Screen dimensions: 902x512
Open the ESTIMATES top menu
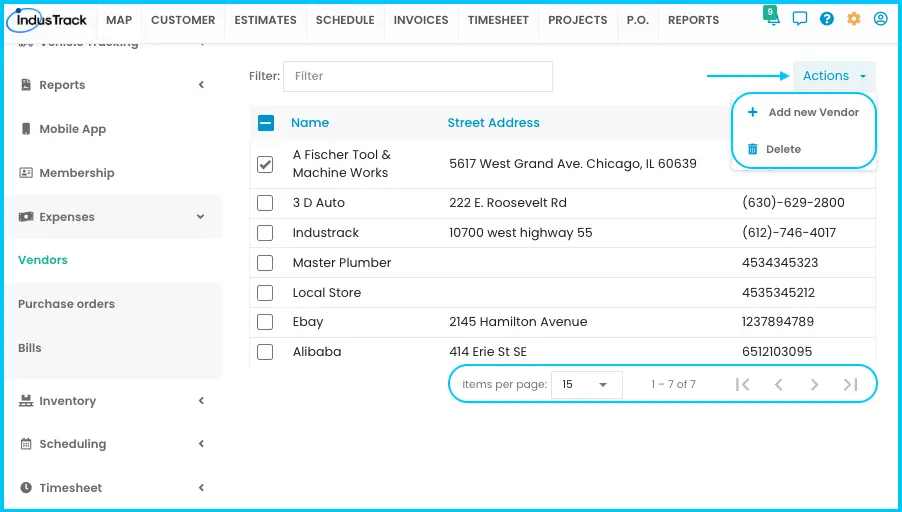point(265,20)
